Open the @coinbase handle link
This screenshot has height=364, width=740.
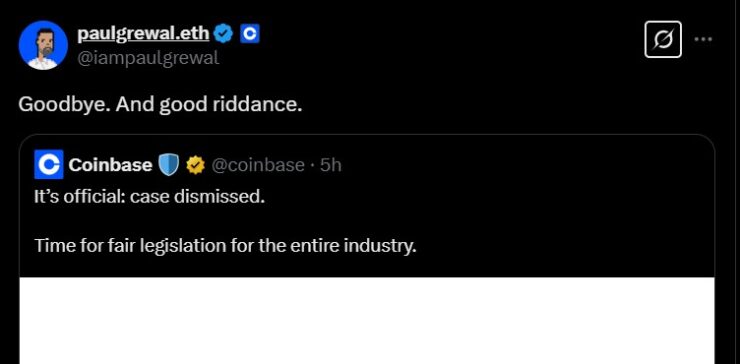coord(258,165)
